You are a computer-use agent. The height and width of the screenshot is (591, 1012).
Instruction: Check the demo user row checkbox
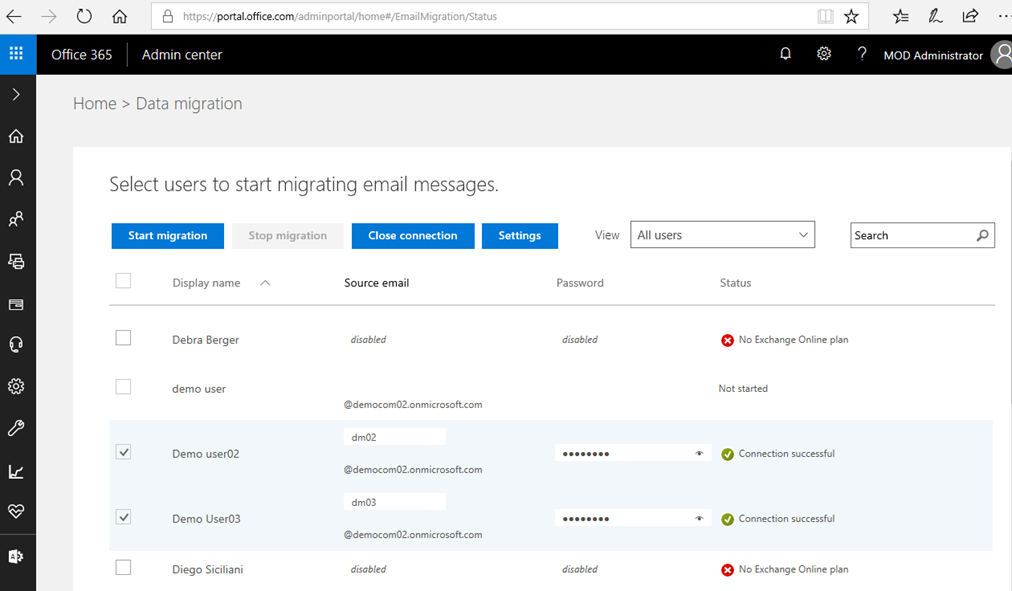pyautogui.click(x=123, y=387)
